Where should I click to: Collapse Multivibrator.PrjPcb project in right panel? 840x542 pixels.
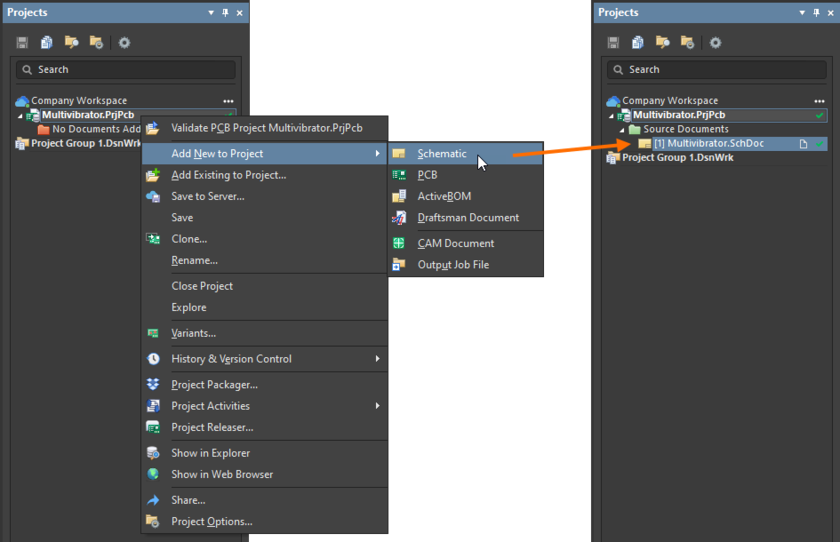[610, 115]
